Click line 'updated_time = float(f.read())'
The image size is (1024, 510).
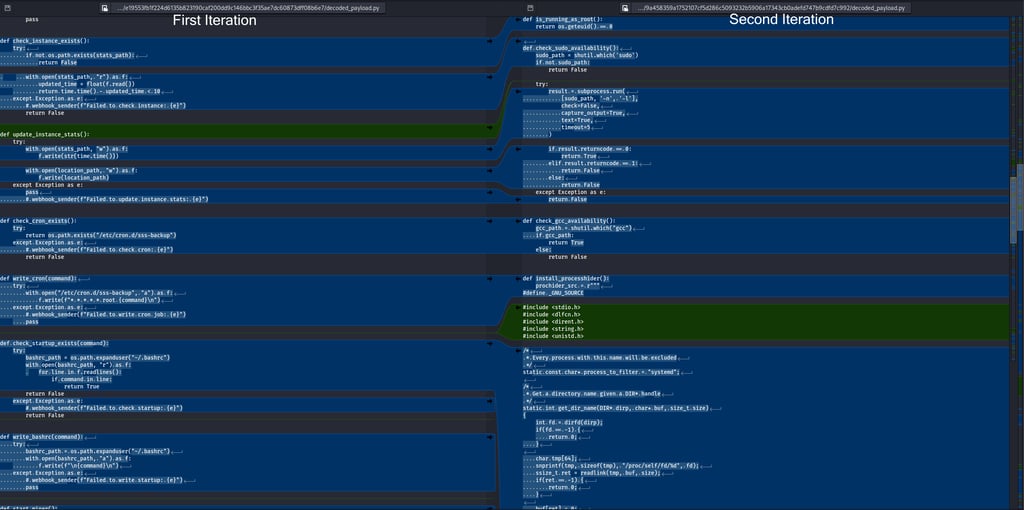(86, 84)
